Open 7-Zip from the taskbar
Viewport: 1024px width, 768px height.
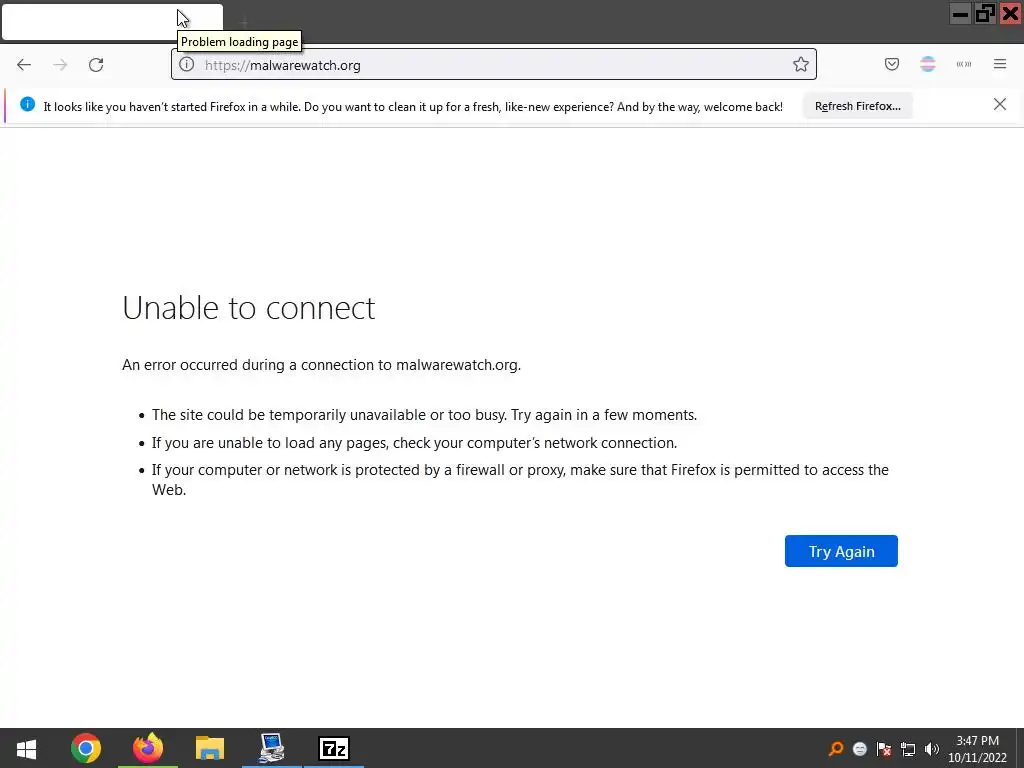pos(334,748)
